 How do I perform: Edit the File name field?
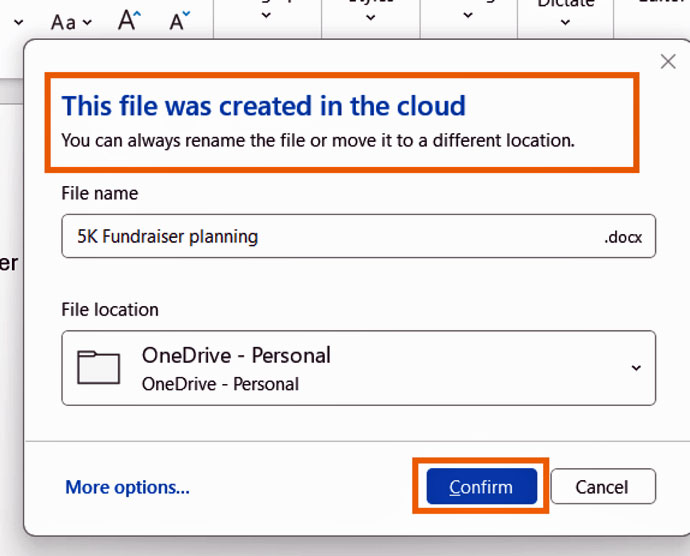pos(358,236)
